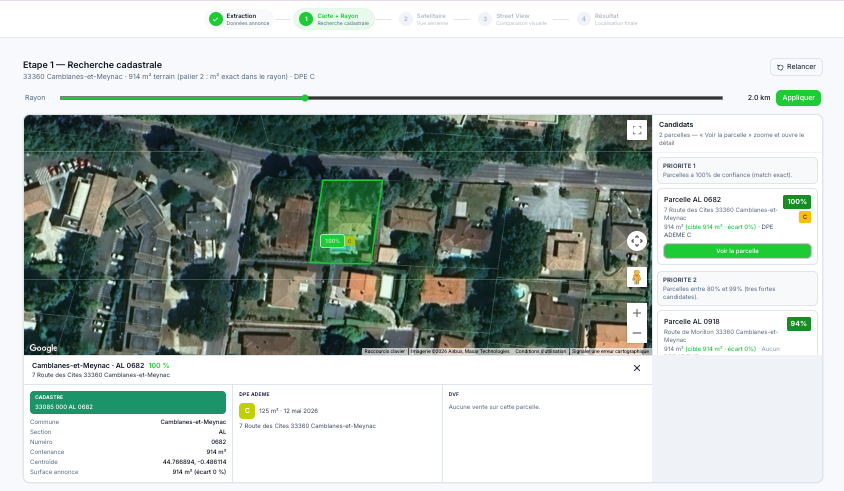This screenshot has width=844, height=491.
Task: Click the PRIORITE 2 header box
Action: tap(737, 288)
